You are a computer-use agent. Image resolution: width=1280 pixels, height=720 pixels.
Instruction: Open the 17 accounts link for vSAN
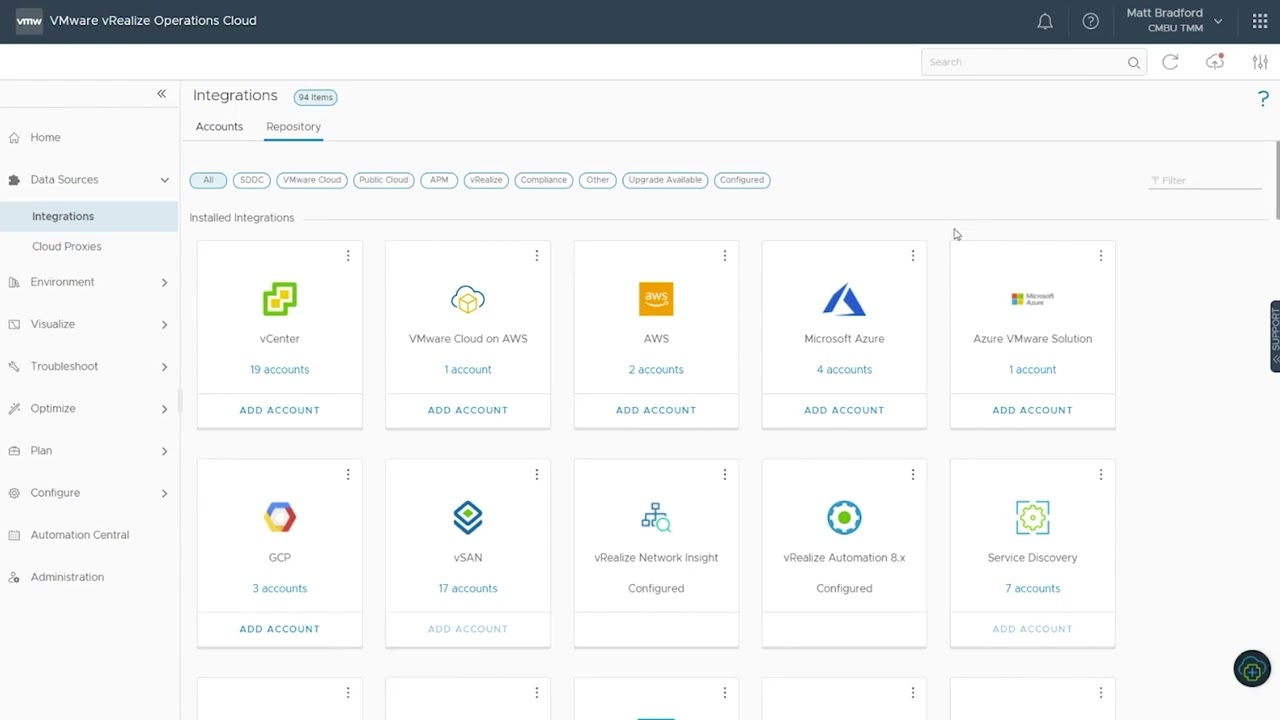(x=468, y=588)
